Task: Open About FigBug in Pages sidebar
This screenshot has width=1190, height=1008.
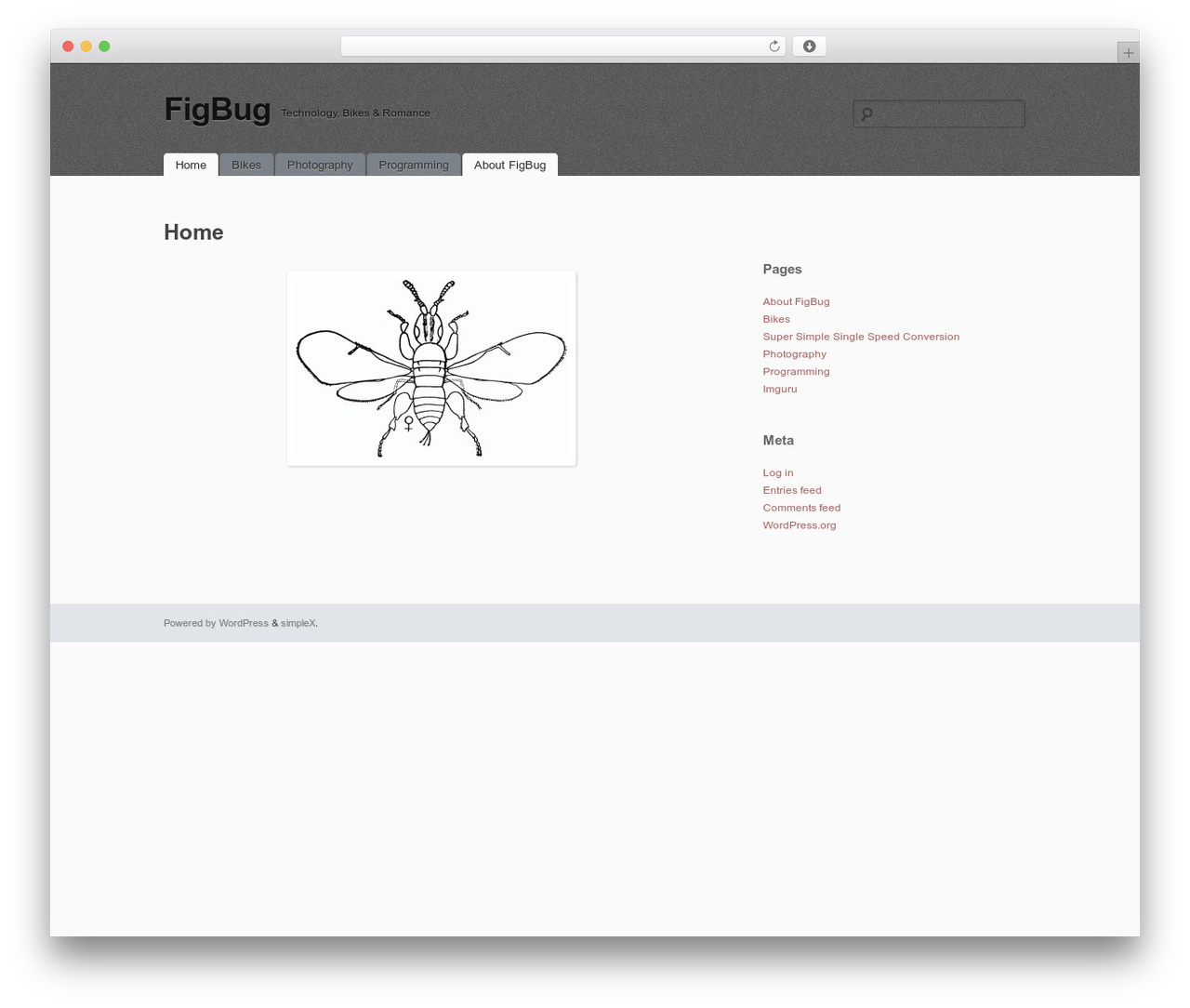Action: tap(796, 301)
